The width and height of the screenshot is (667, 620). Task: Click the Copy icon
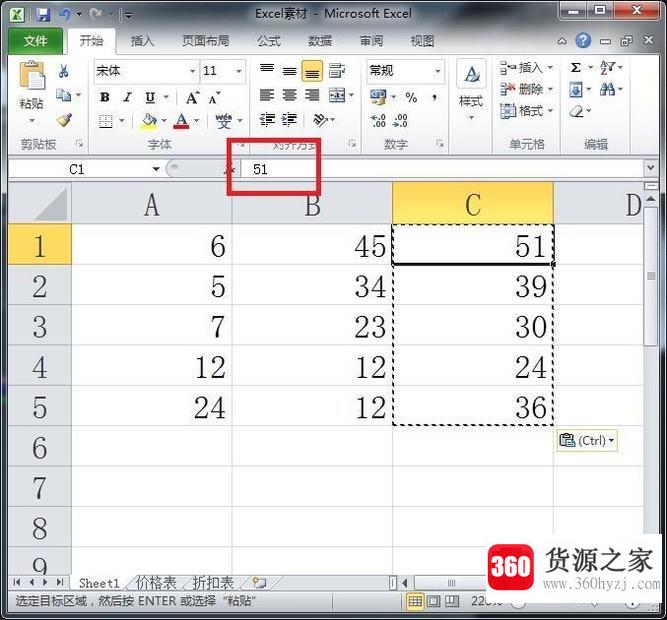pyautogui.click(x=63, y=95)
